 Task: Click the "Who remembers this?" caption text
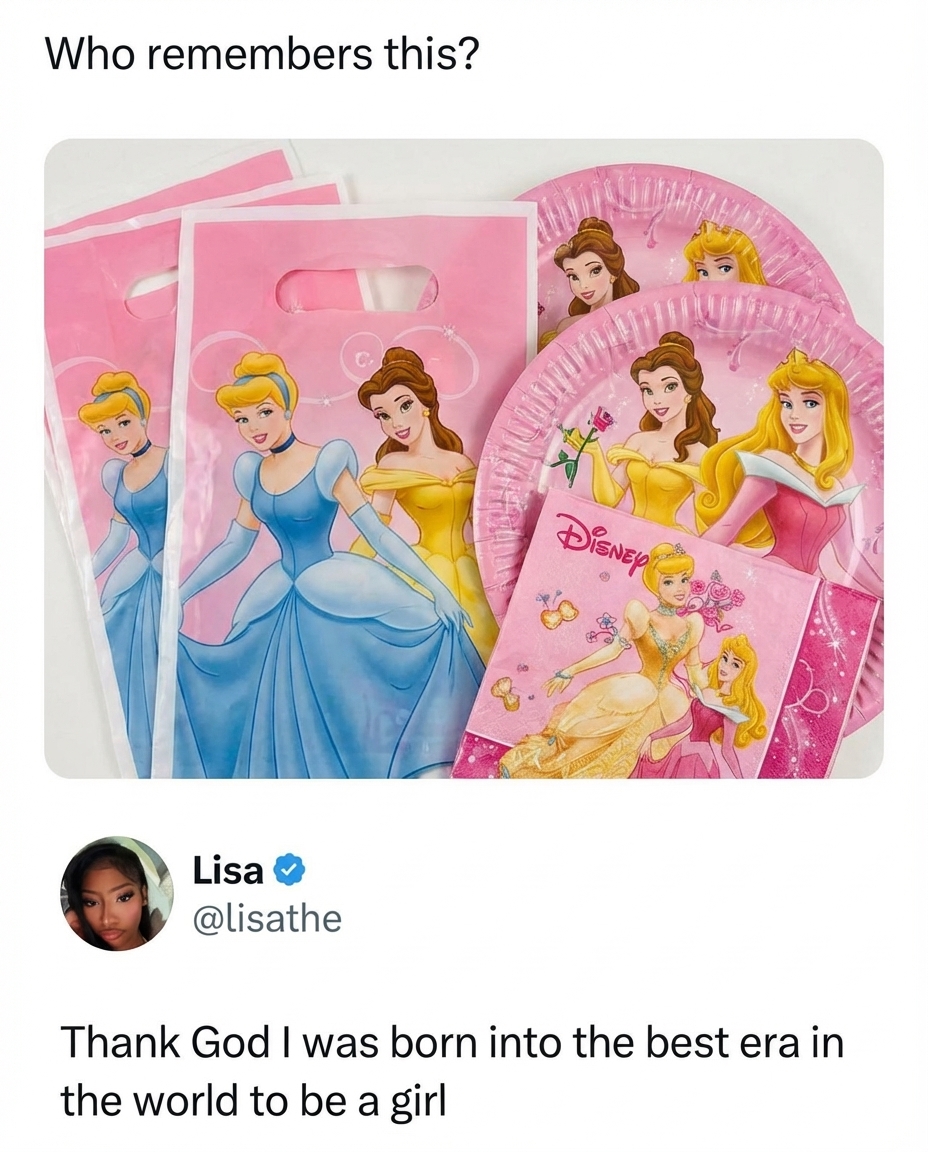[x=262, y=54]
